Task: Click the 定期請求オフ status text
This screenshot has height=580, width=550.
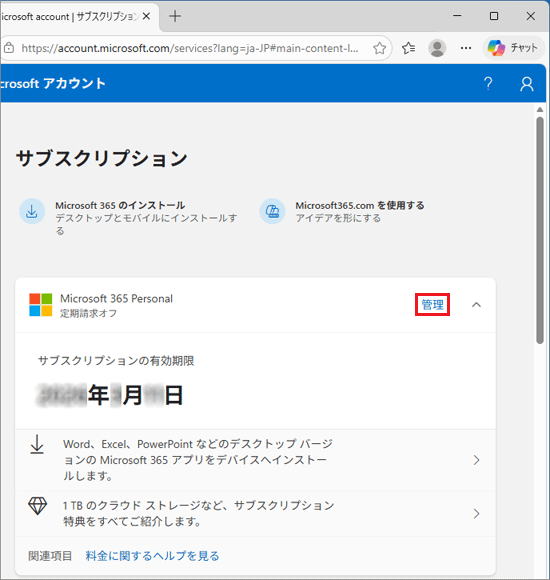Action: pos(88,313)
